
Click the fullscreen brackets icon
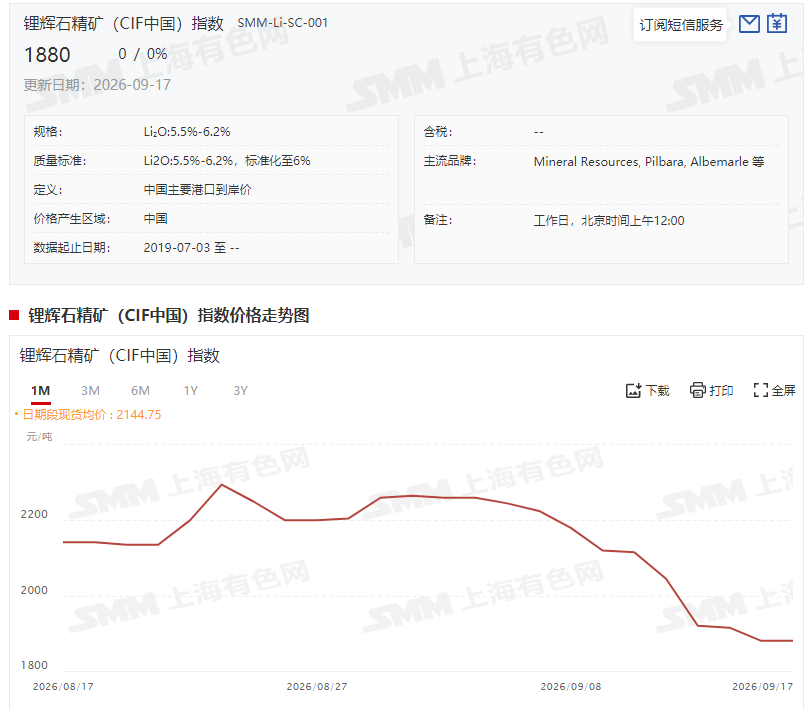tap(760, 390)
